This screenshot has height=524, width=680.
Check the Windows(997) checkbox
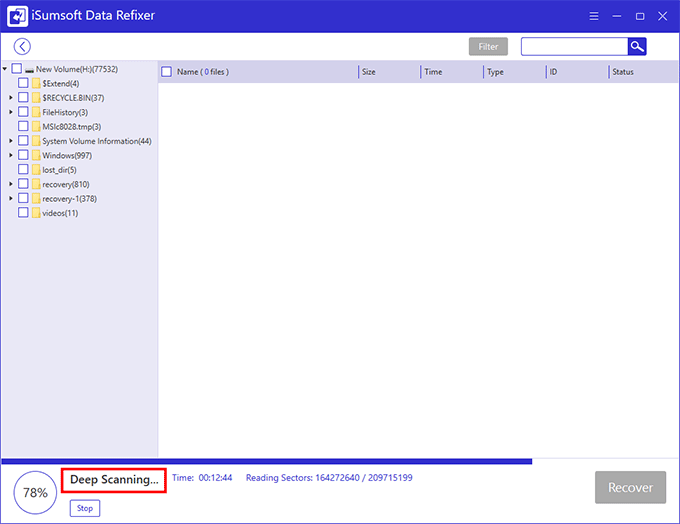(23, 155)
